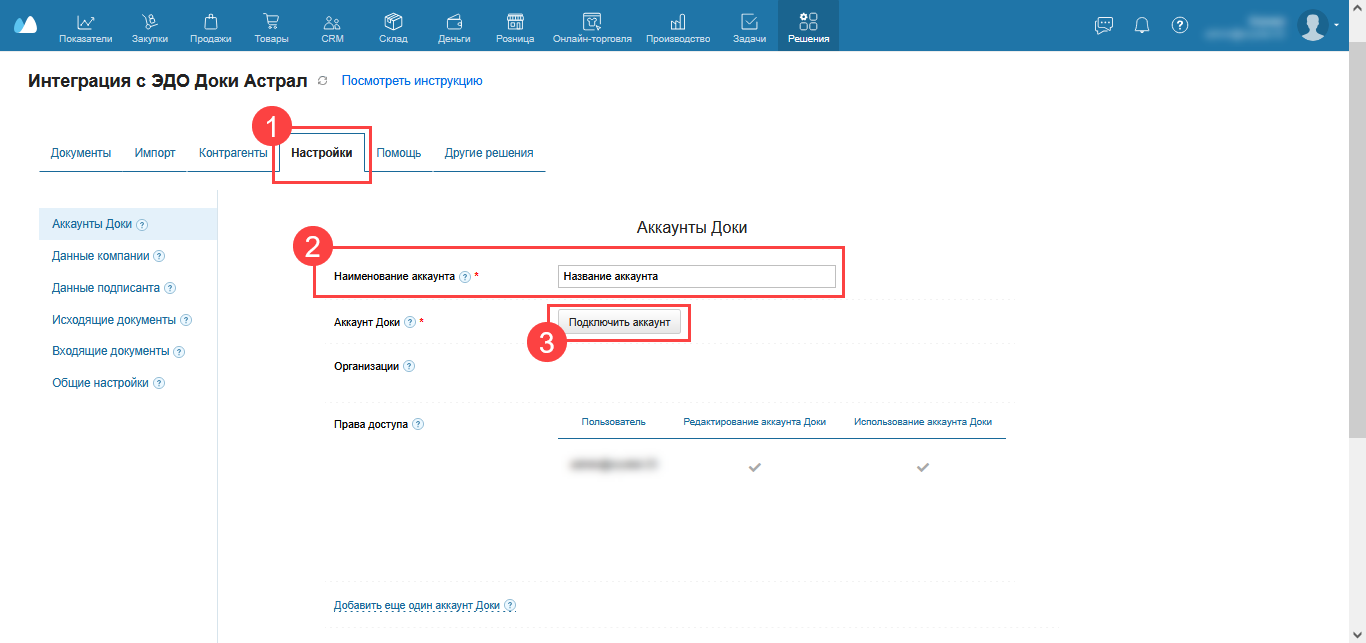The height and width of the screenshot is (643, 1366).
Task: Click the notifications bell icon
Action: (1142, 26)
